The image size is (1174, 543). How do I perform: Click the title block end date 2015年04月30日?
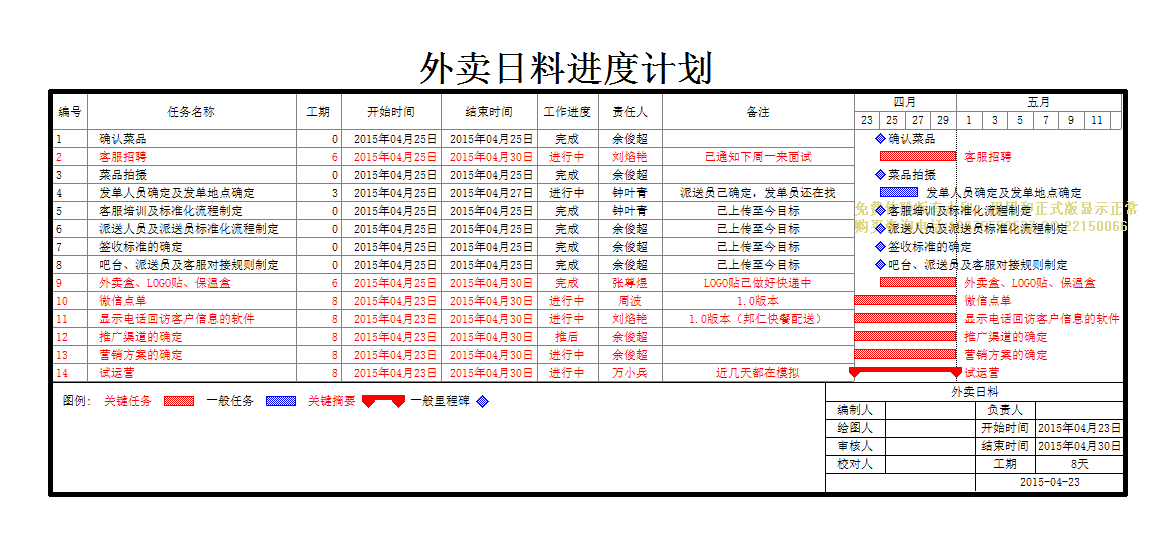[x=1079, y=446]
